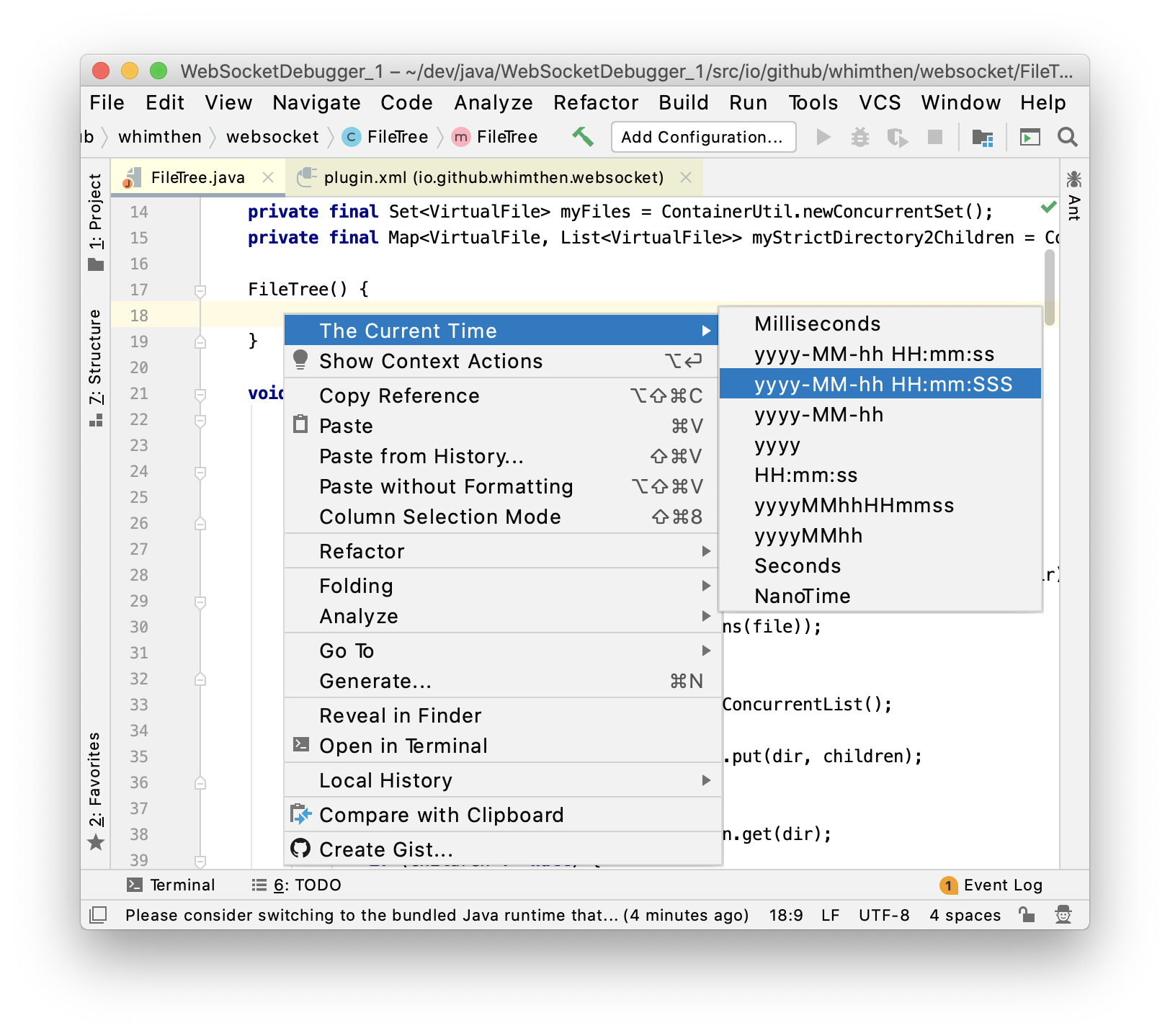The height and width of the screenshot is (1036, 1170).
Task: Click the green inspection checkmark icon
Action: (1049, 207)
